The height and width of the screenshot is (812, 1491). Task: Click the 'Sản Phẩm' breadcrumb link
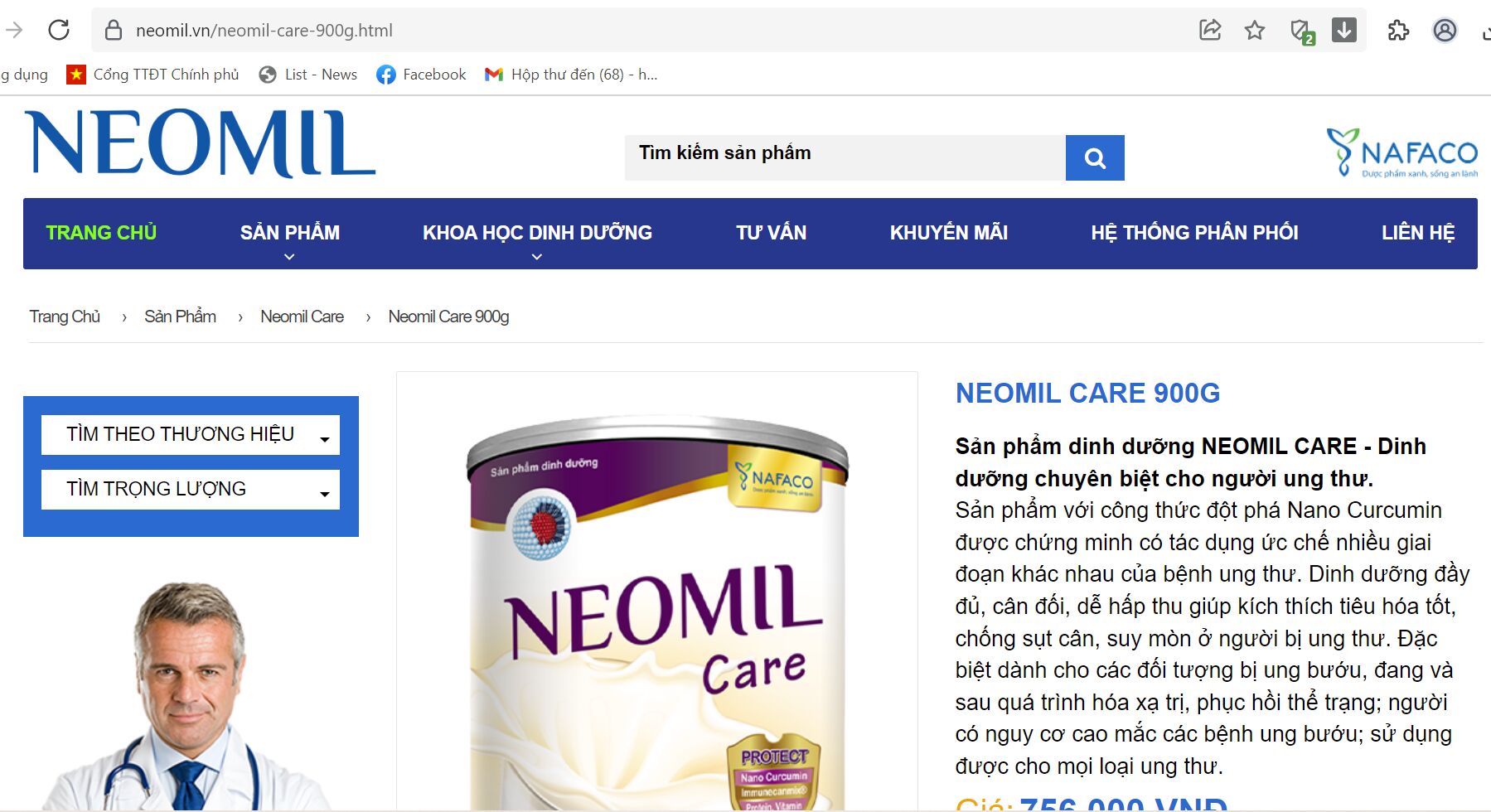[180, 317]
